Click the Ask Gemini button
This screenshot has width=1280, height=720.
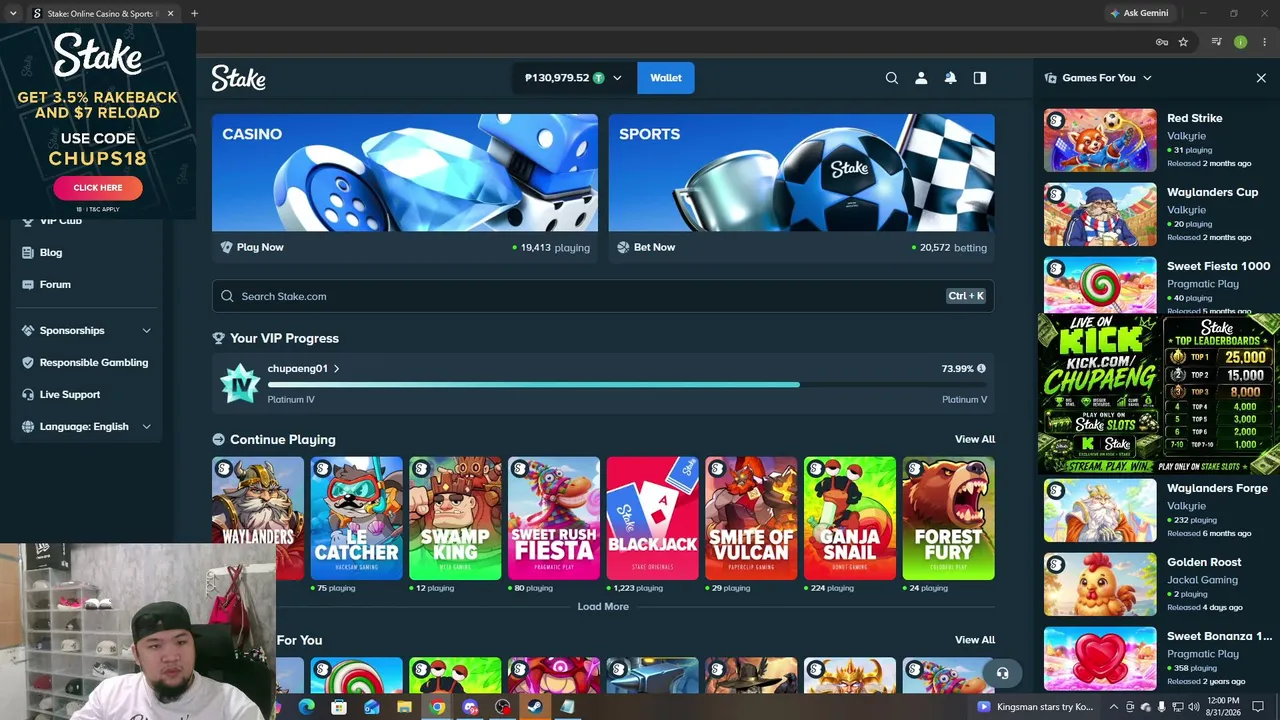coord(1138,13)
